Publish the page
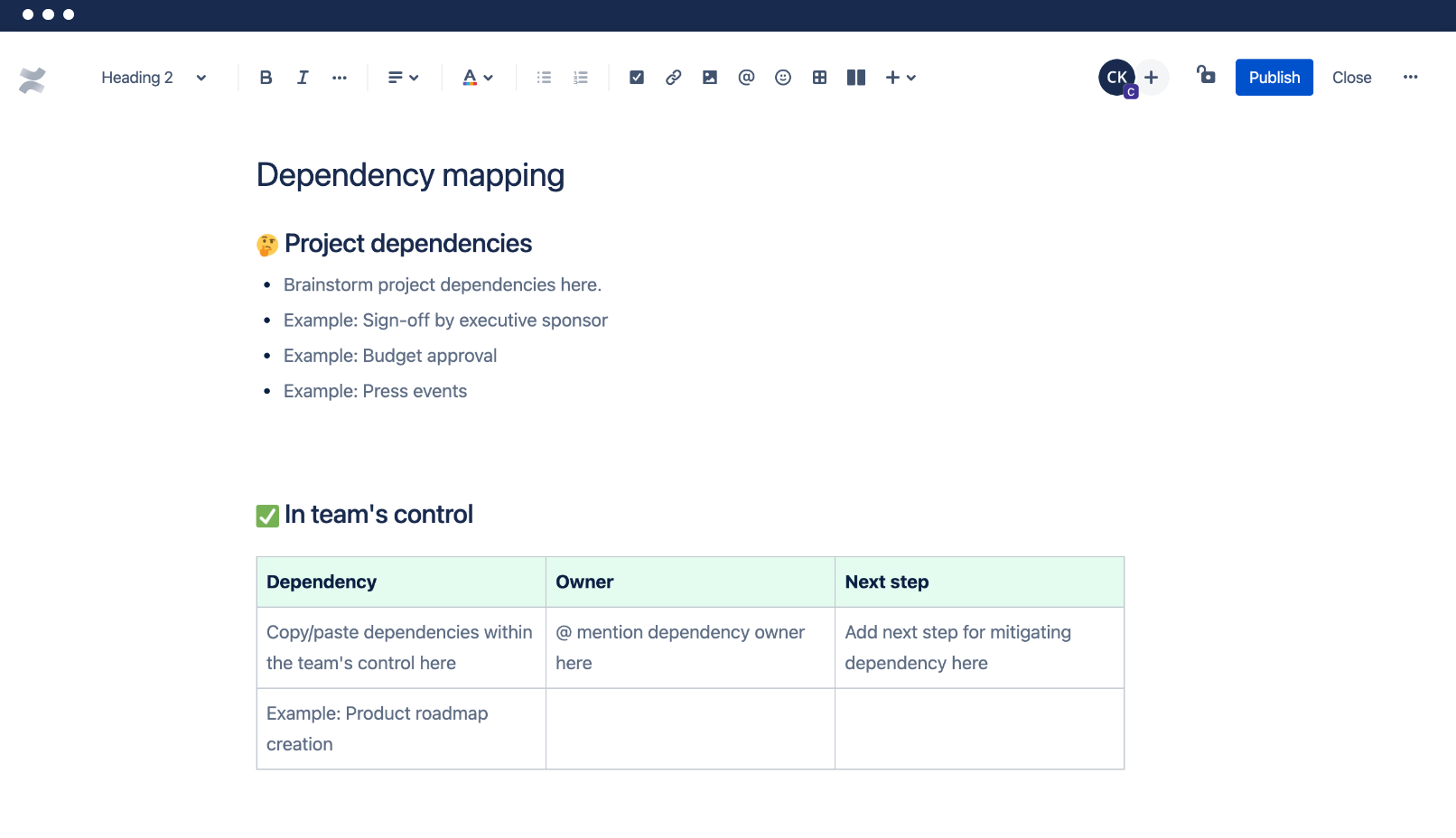The image size is (1456, 838). (1274, 78)
